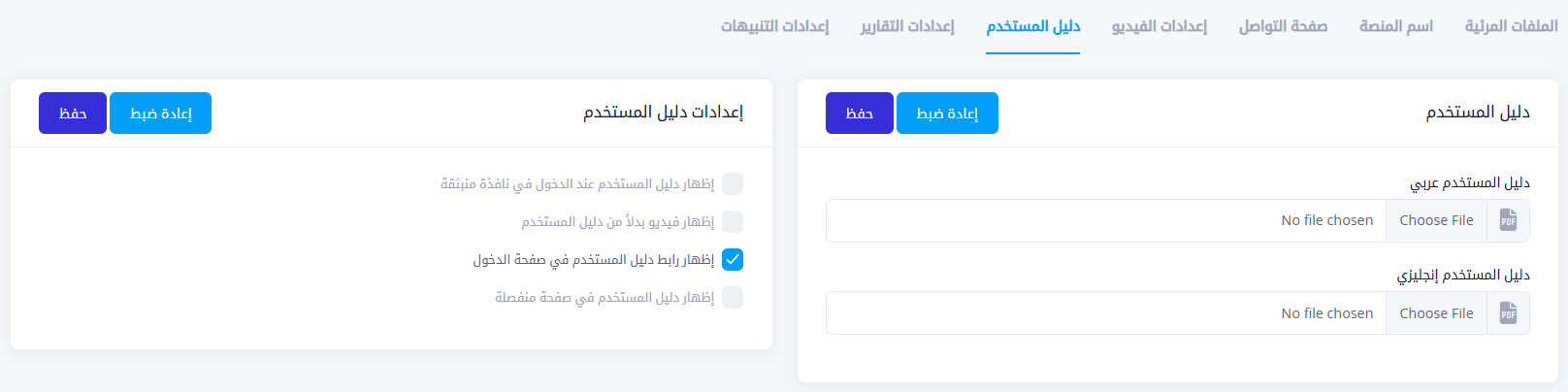Viewport: 1568px width, 392px height.
Task: Open the إعدادات التنبيهات tab
Action: coord(774,26)
